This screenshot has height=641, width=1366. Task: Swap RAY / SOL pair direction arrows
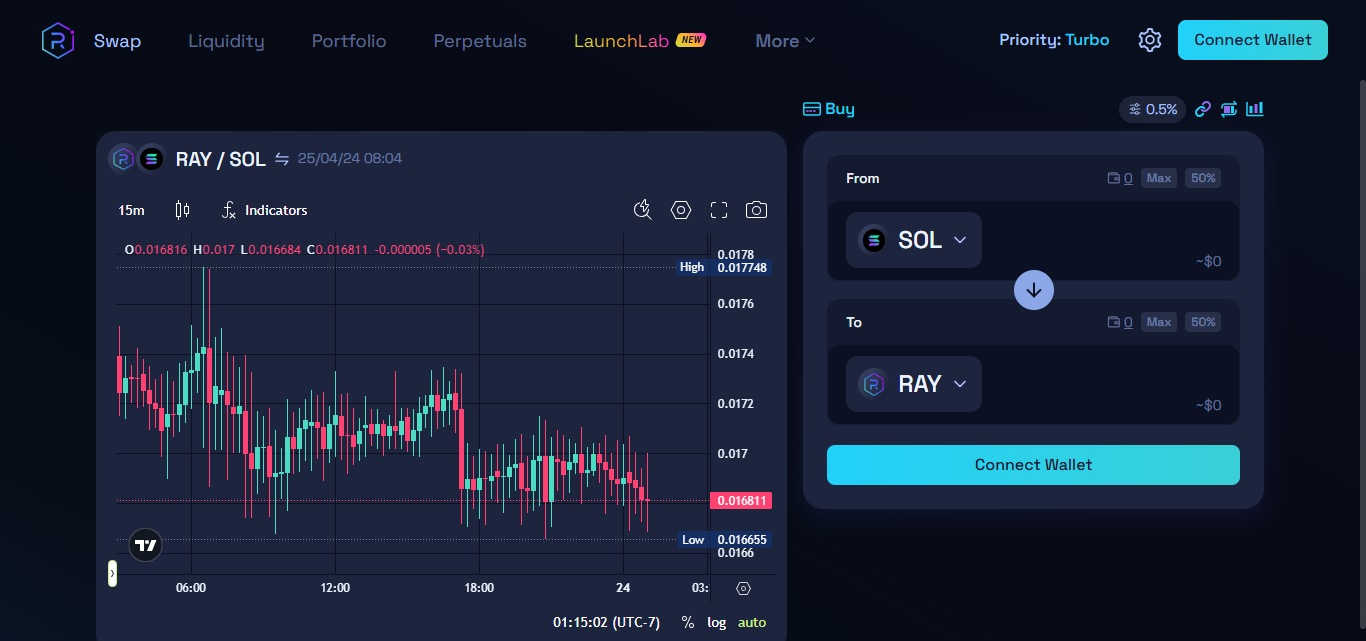coord(282,159)
